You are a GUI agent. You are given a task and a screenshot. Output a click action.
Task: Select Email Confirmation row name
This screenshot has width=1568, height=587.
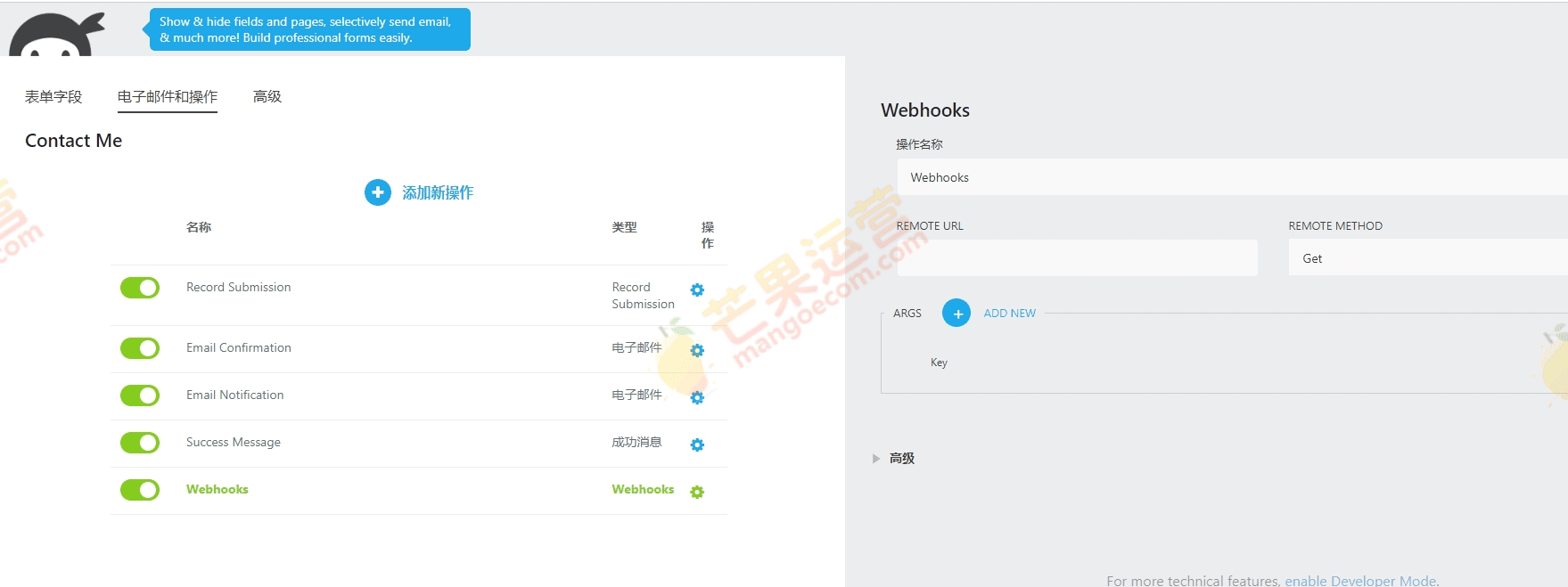click(x=239, y=347)
